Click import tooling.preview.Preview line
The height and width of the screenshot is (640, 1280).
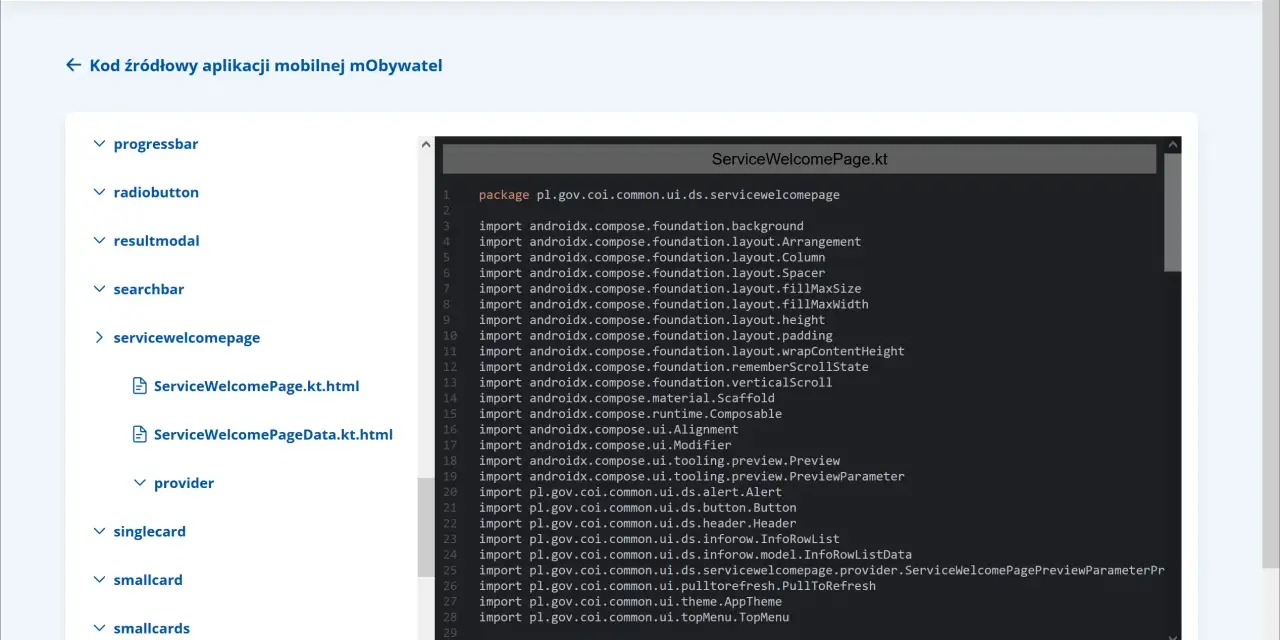click(x=659, y=461)
